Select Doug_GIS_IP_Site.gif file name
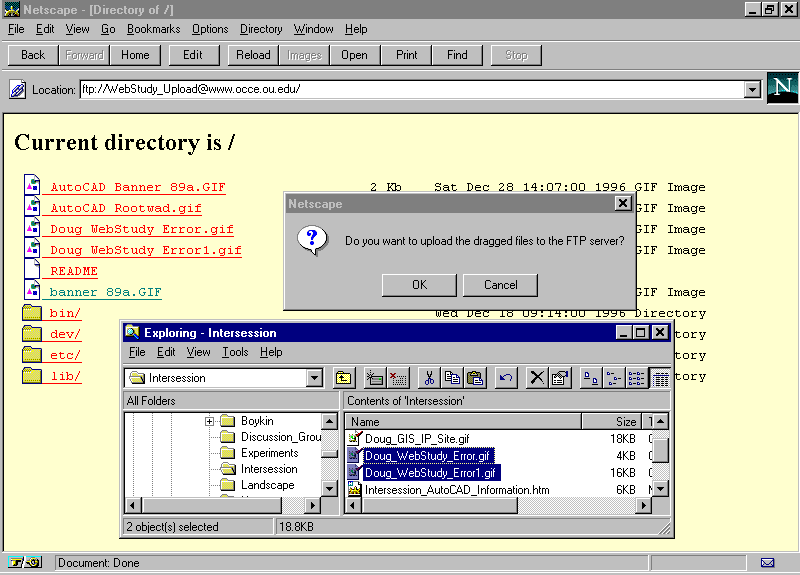 click(417, 439)
